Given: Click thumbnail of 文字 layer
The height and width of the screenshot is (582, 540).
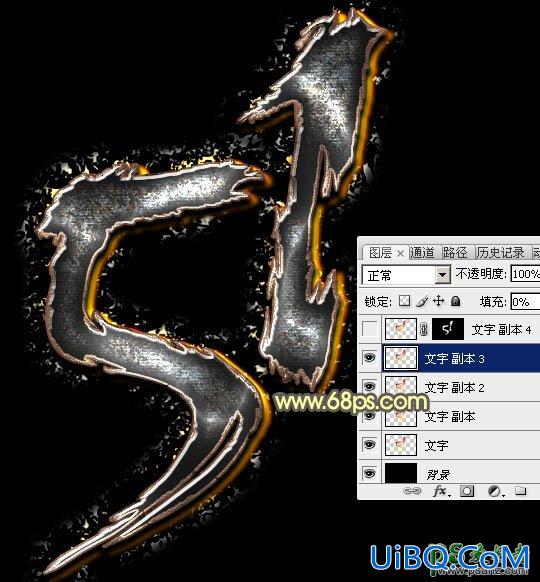Looking at the screenshot, I should [x=401, y=445].
